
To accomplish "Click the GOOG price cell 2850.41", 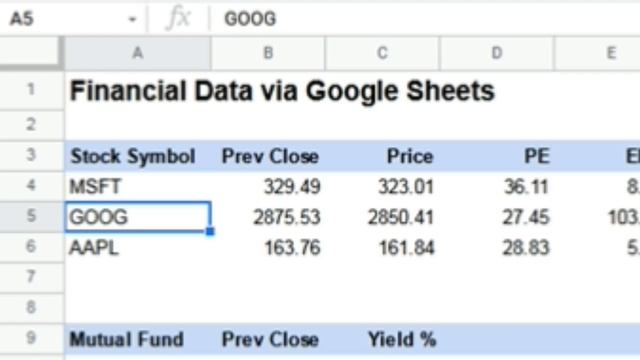I will click(382, 217).
